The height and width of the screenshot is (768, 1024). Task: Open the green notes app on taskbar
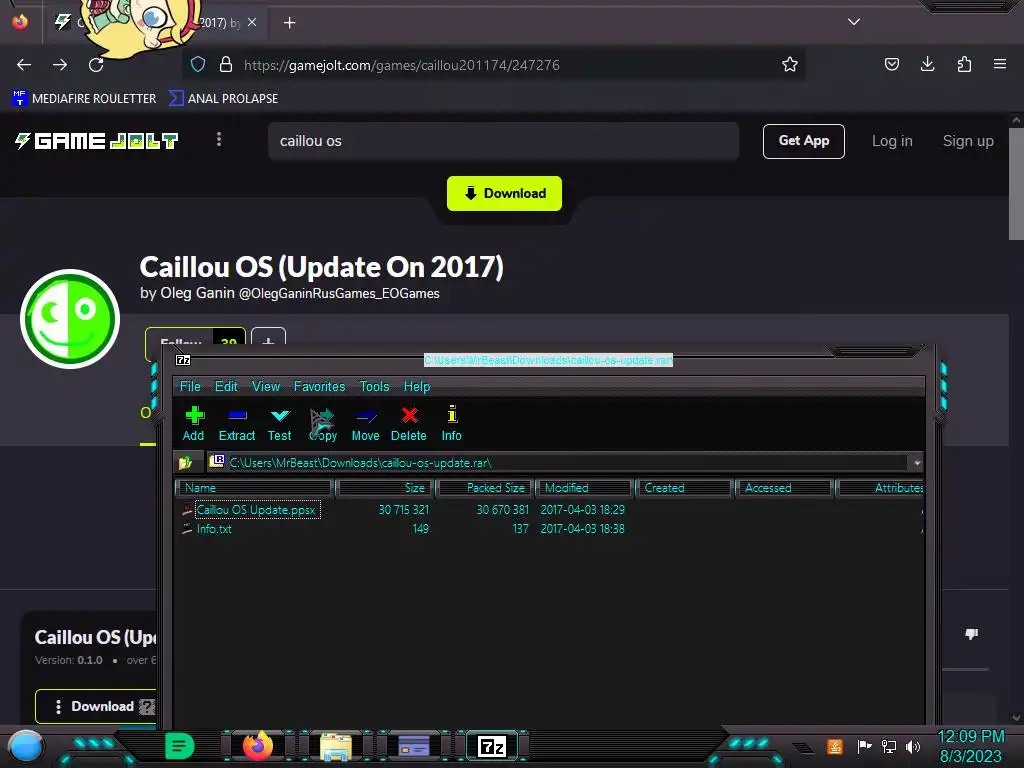click(180, 746)
